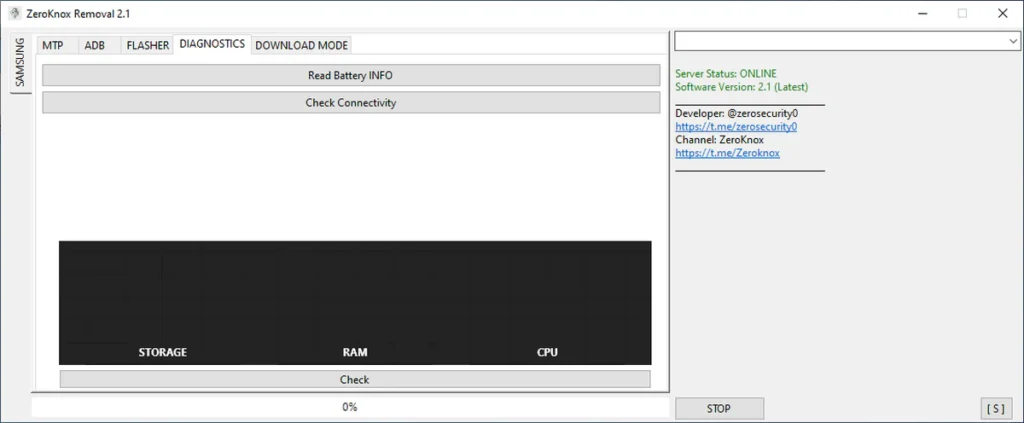Go to the FLASHER tab
This screenshot has width=1024, height=423.
147,45
